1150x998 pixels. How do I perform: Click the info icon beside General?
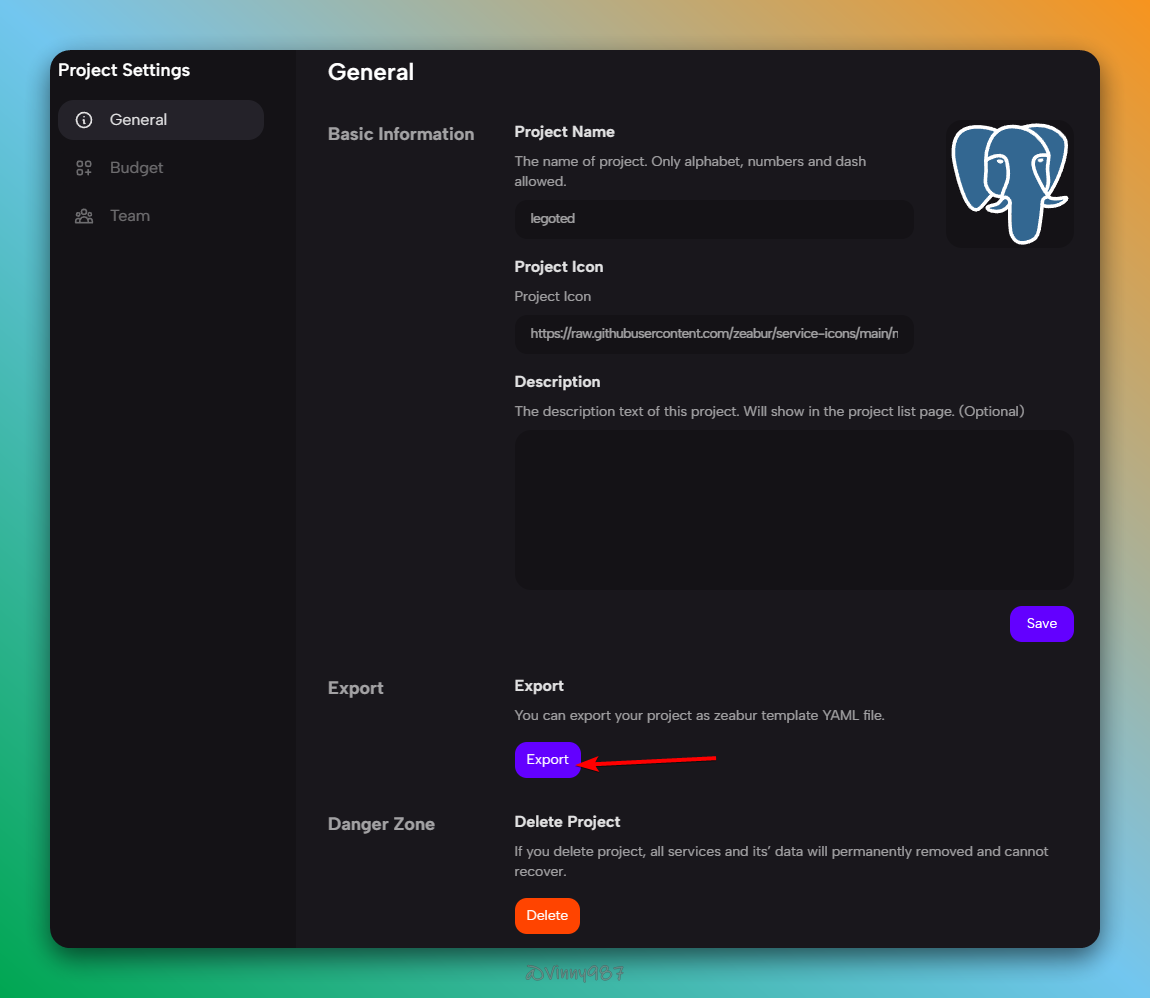point(84,120)
